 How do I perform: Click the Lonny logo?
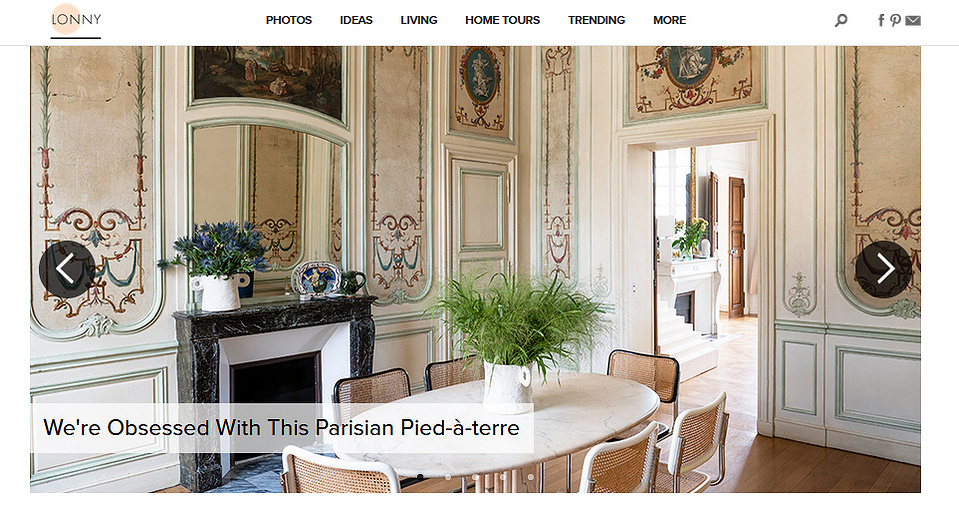tap(76, 20)
